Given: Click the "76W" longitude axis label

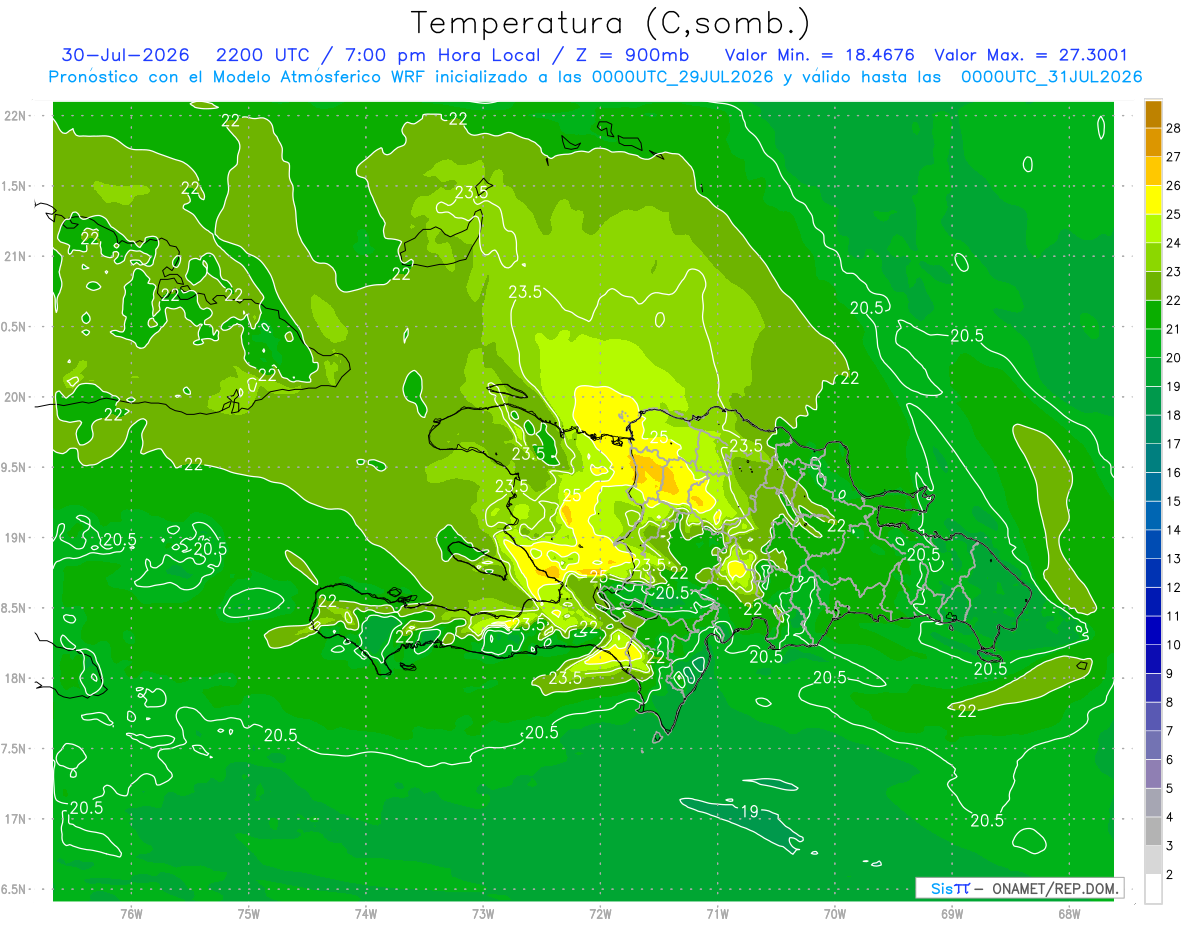Looking at the screenshot, I should tap(131, 913).
